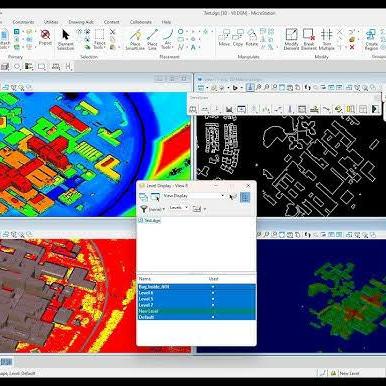The height and width of the screenshot is (386, 386).
Task: Toggle the Default level display
Action: [197, 317]
